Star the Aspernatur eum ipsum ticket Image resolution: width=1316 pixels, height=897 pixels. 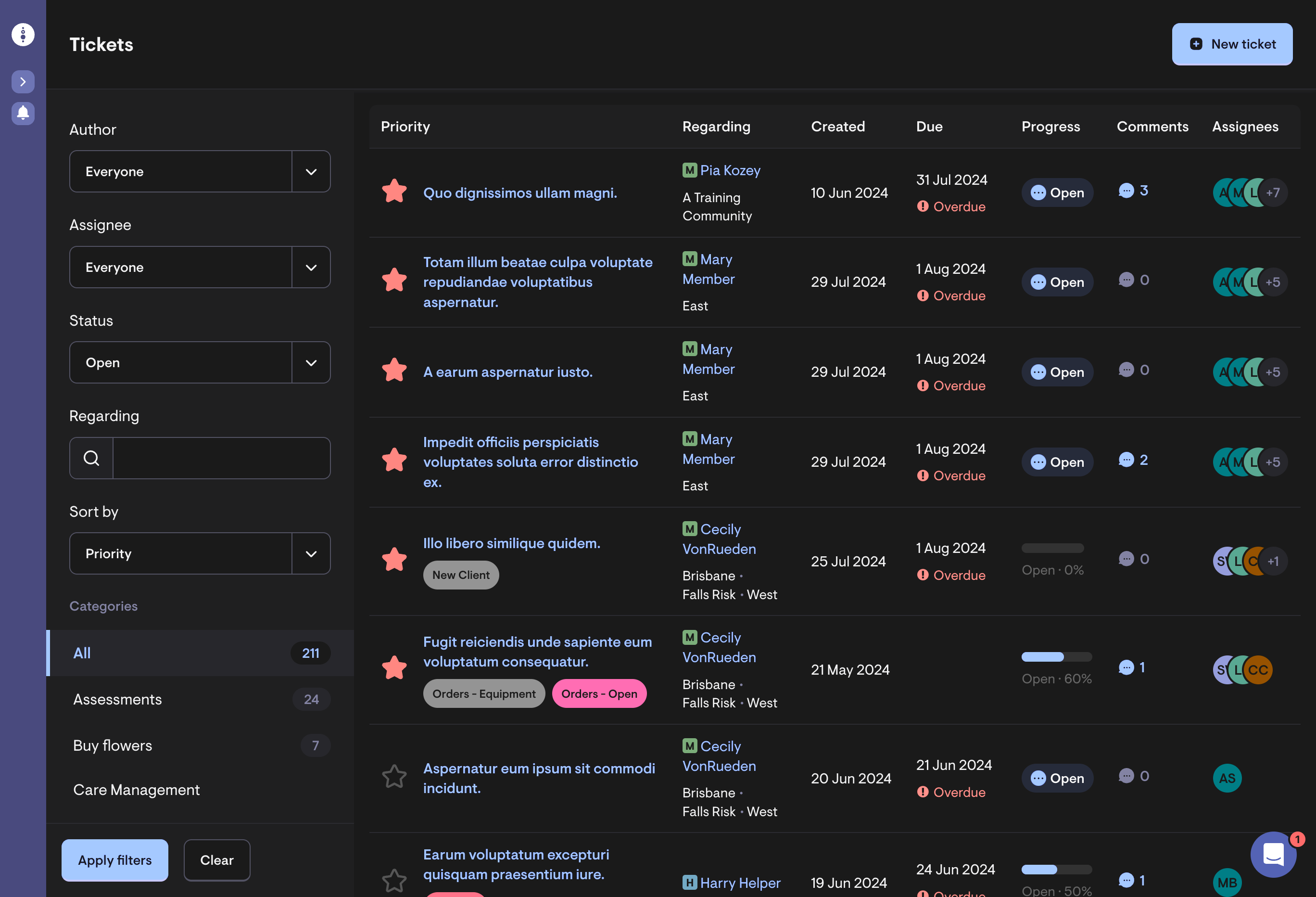coord(394,776)
